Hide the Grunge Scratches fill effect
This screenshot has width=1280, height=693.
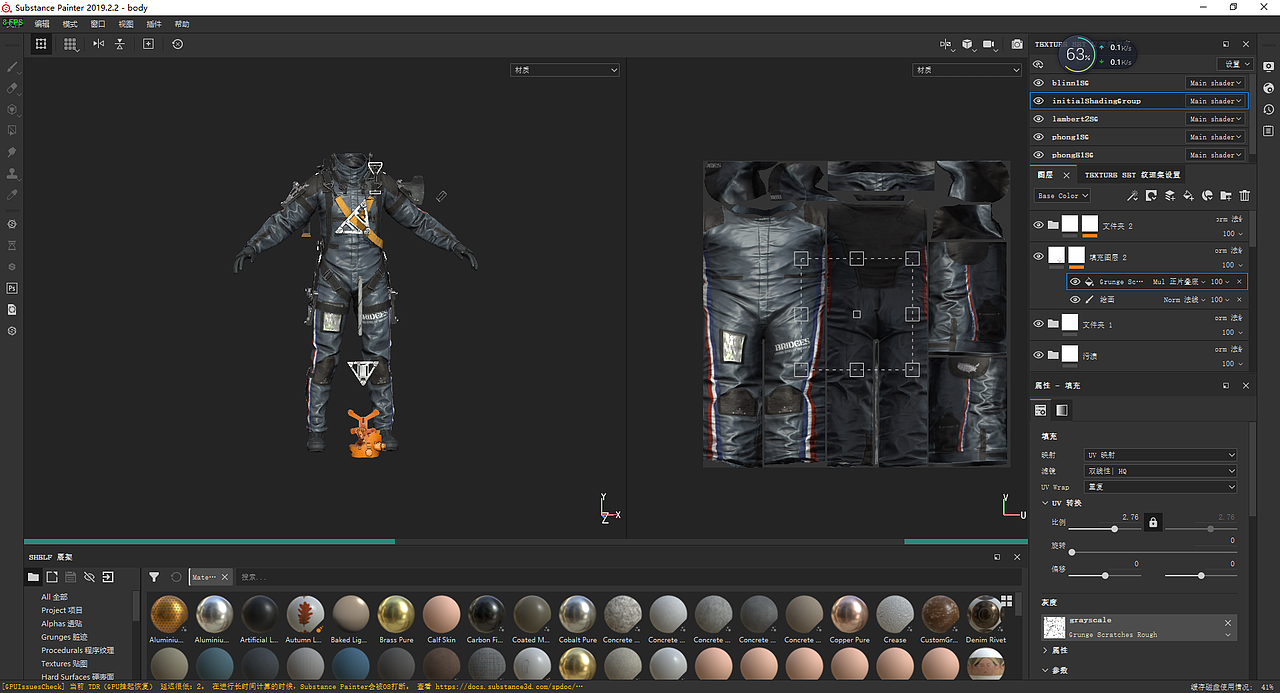pyautogui.click(x=1075, y=282)
